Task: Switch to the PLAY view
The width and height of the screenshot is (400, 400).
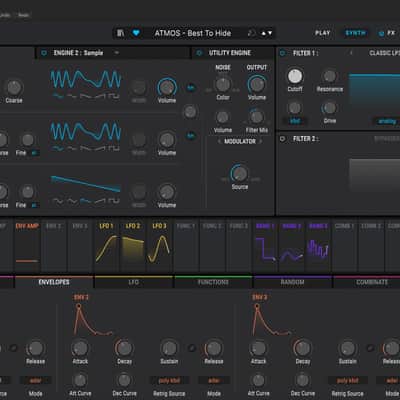Action: tap(323, 33)
